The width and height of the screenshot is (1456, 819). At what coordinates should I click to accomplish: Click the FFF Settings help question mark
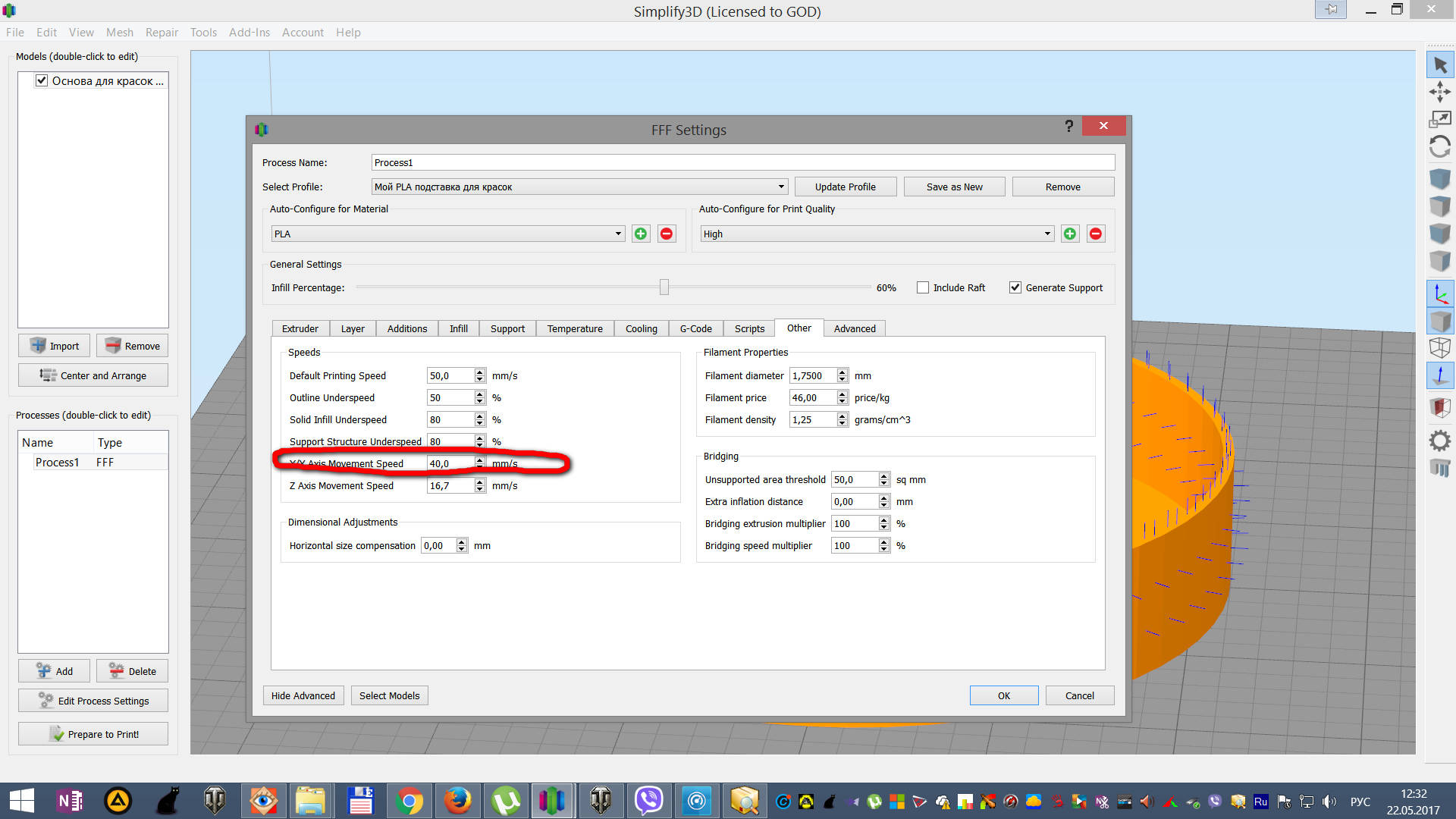click(1068, 126)
